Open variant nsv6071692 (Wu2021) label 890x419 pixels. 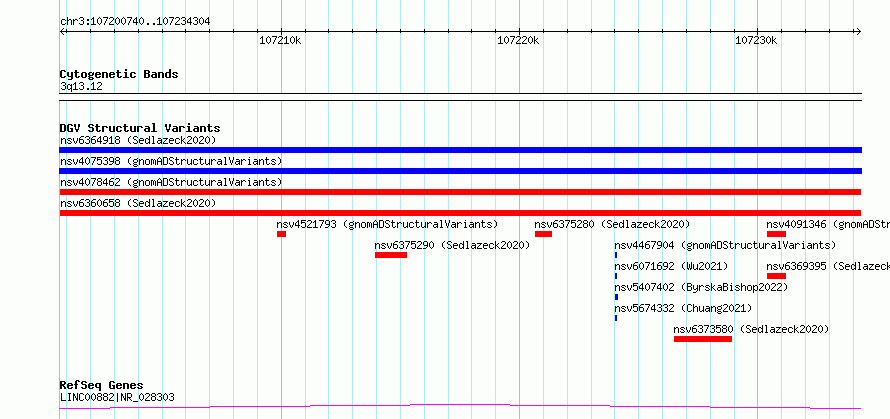coord(671,266)
